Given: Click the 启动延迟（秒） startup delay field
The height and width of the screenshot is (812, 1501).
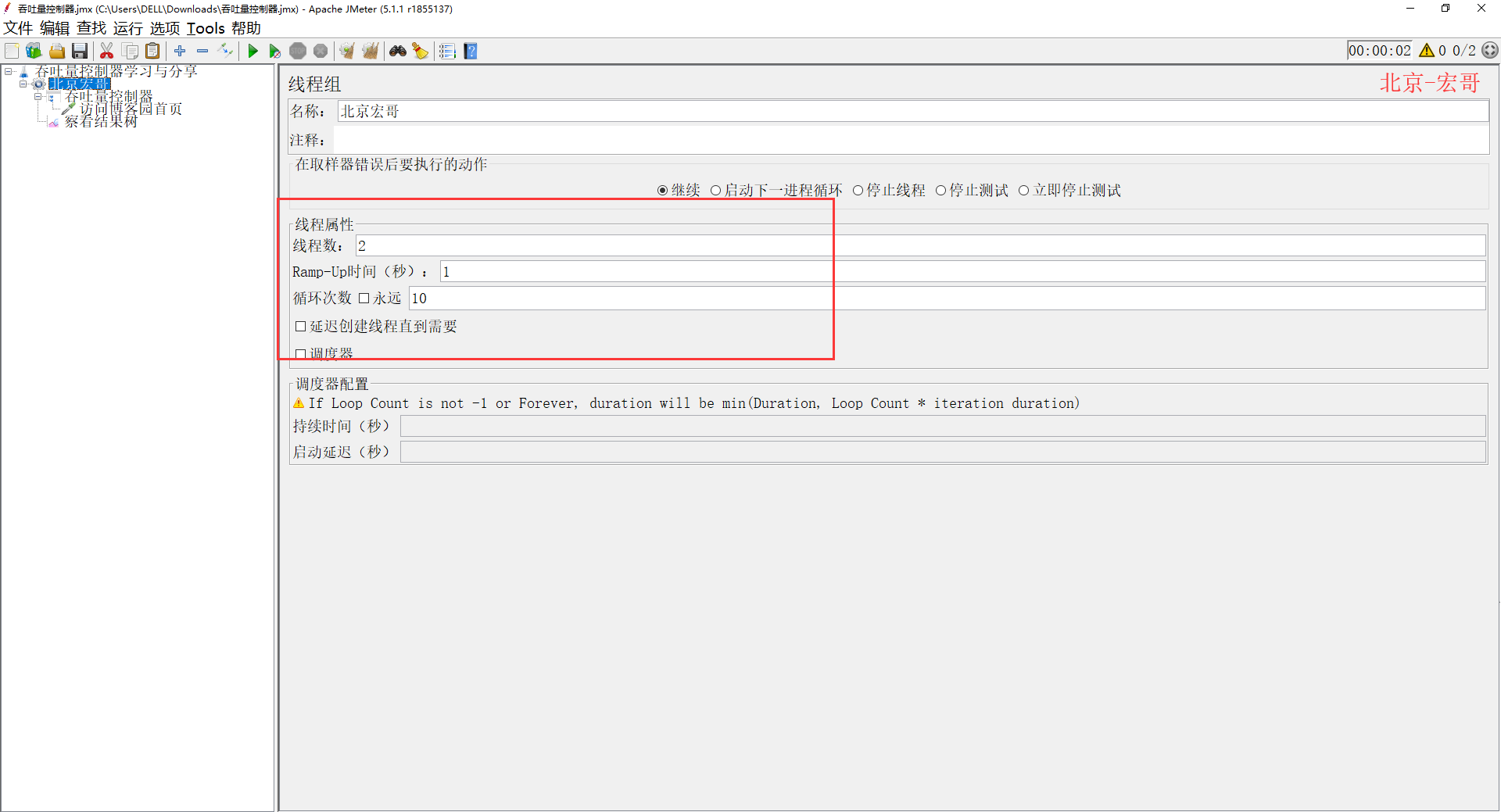Looking at the screenshot, I should tap(943, 453).
